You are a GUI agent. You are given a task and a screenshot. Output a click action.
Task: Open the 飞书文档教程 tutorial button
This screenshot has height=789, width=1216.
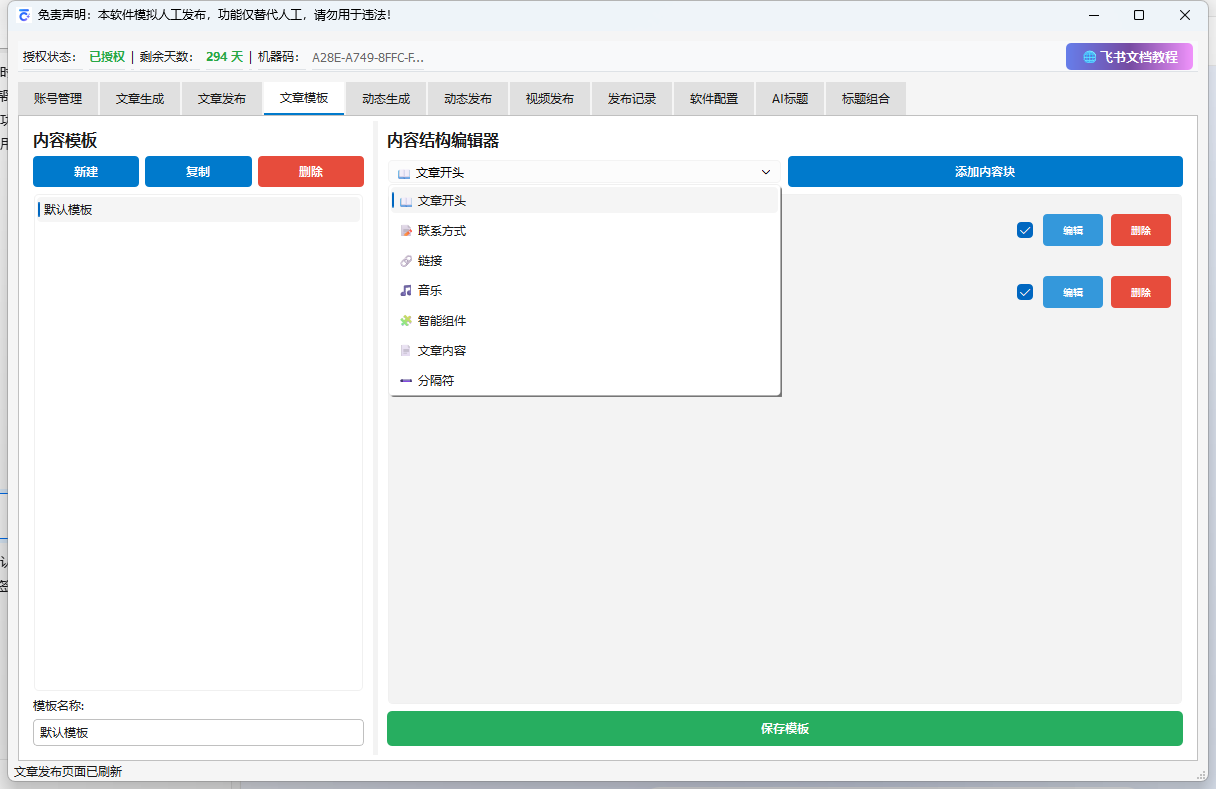click(1129, 57)
